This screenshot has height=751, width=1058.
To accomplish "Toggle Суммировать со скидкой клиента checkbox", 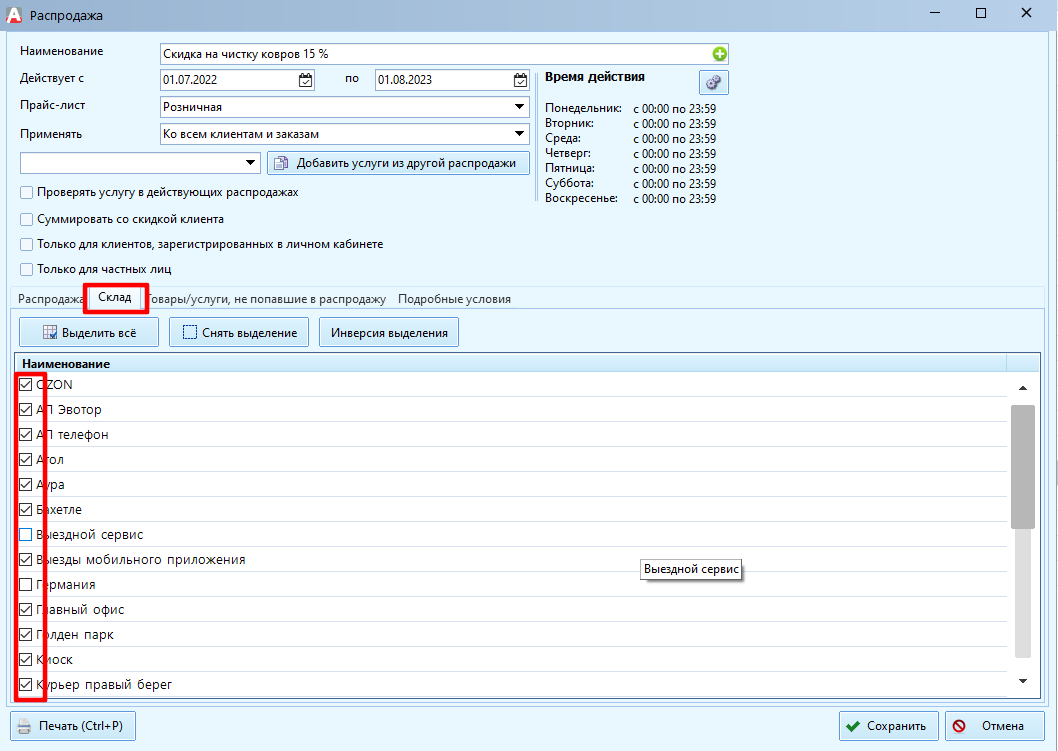I will pyautogui.click(x=26, y=219).
